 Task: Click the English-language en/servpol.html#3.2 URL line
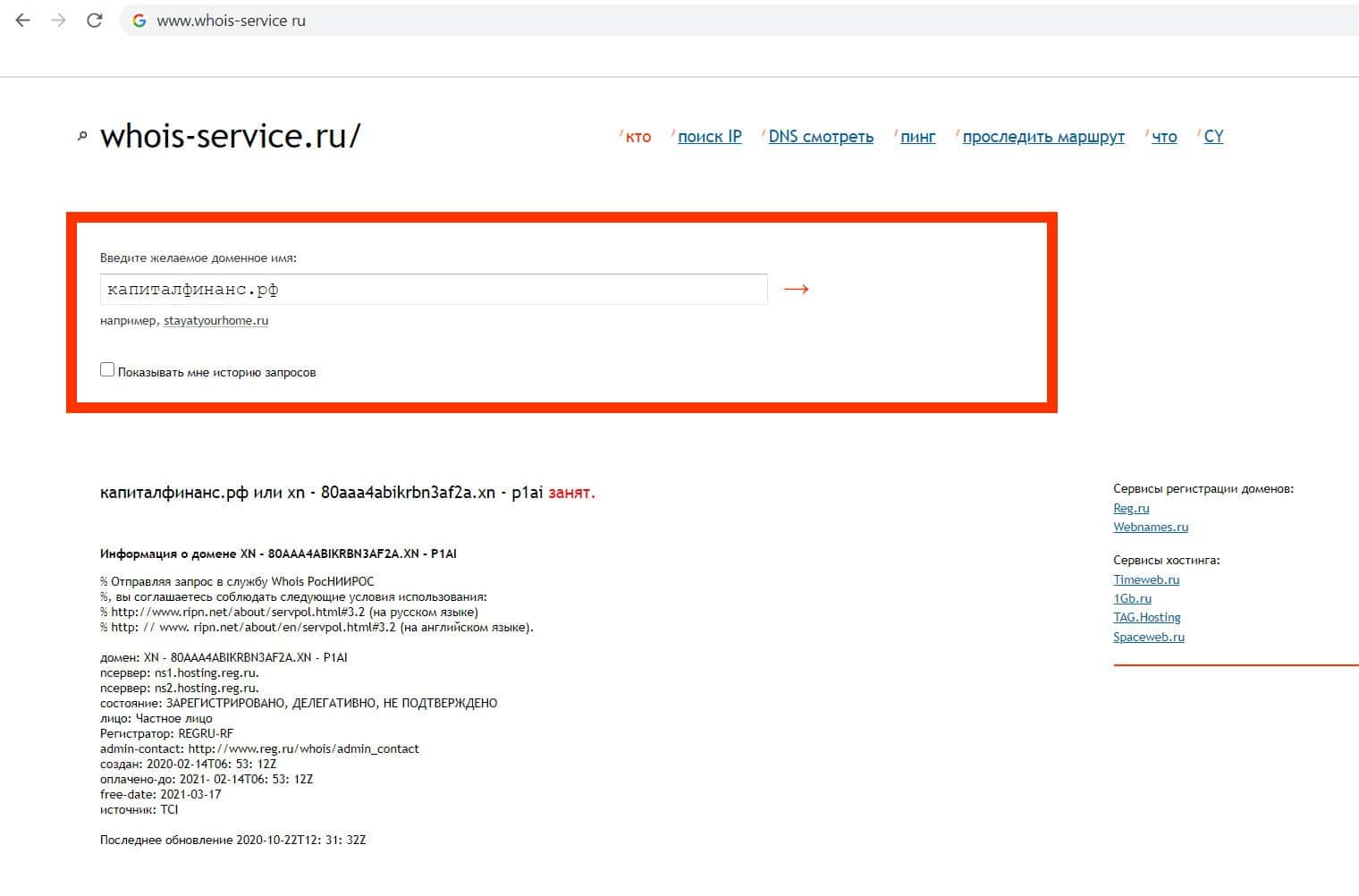[317, 628]
